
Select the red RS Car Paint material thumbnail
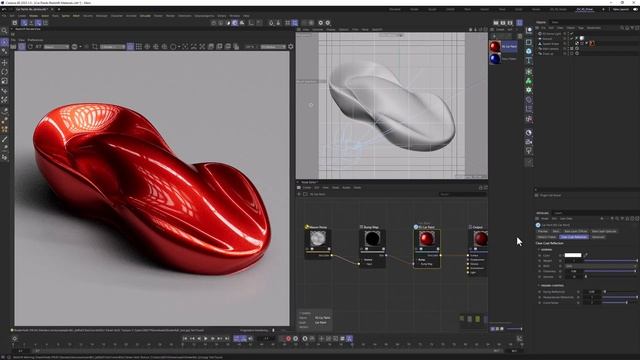coord(495,47)
